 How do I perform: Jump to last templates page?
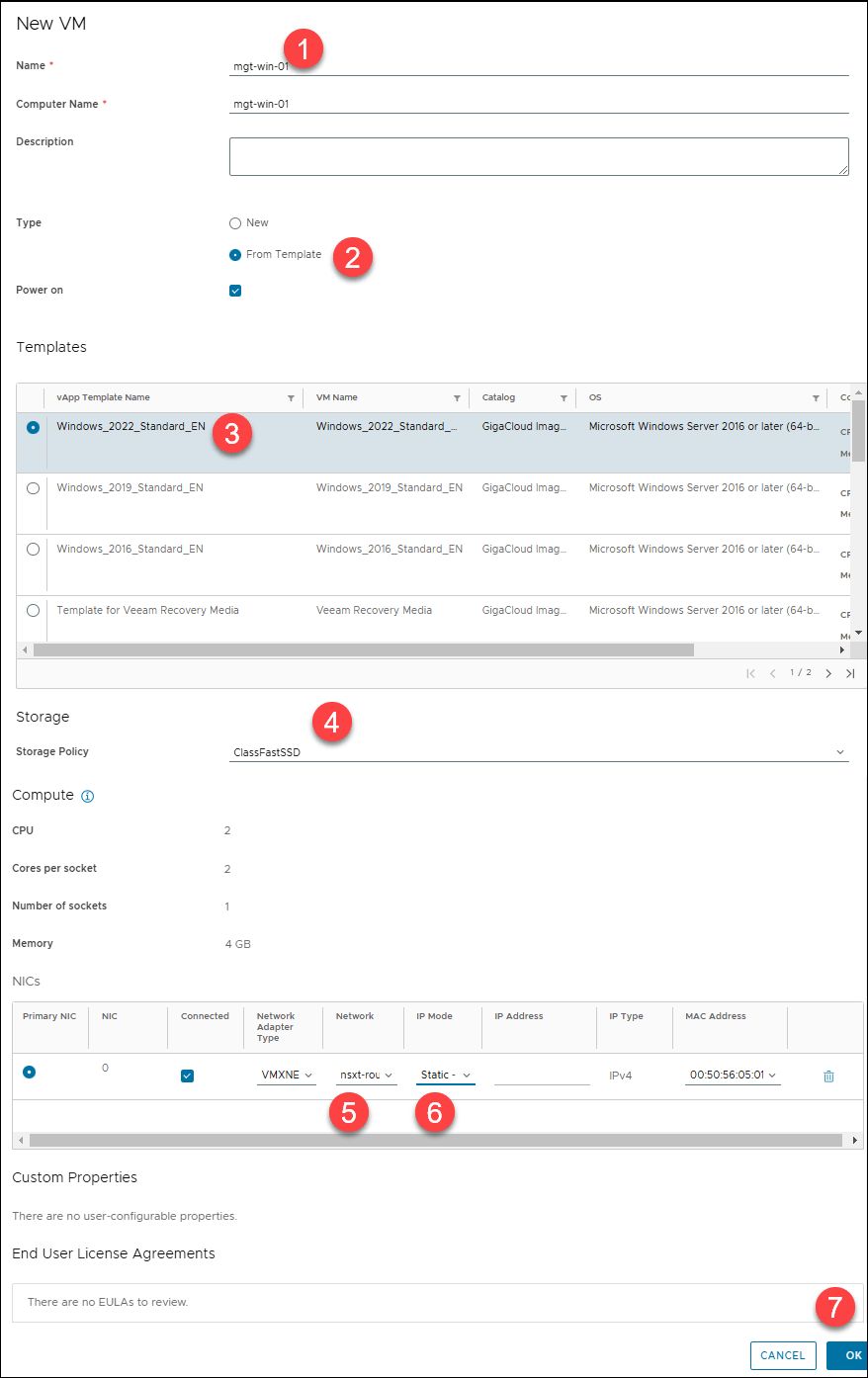(x=850, y=673)
